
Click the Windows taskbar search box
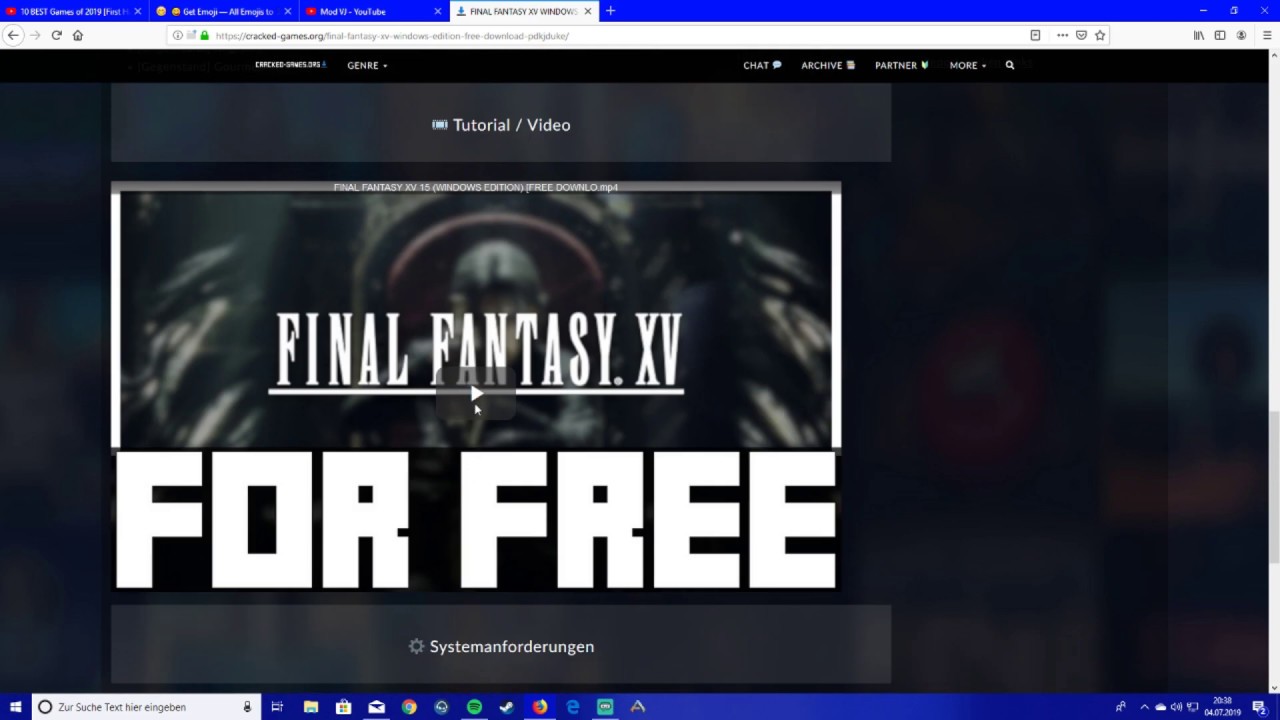tap(146, 707)
